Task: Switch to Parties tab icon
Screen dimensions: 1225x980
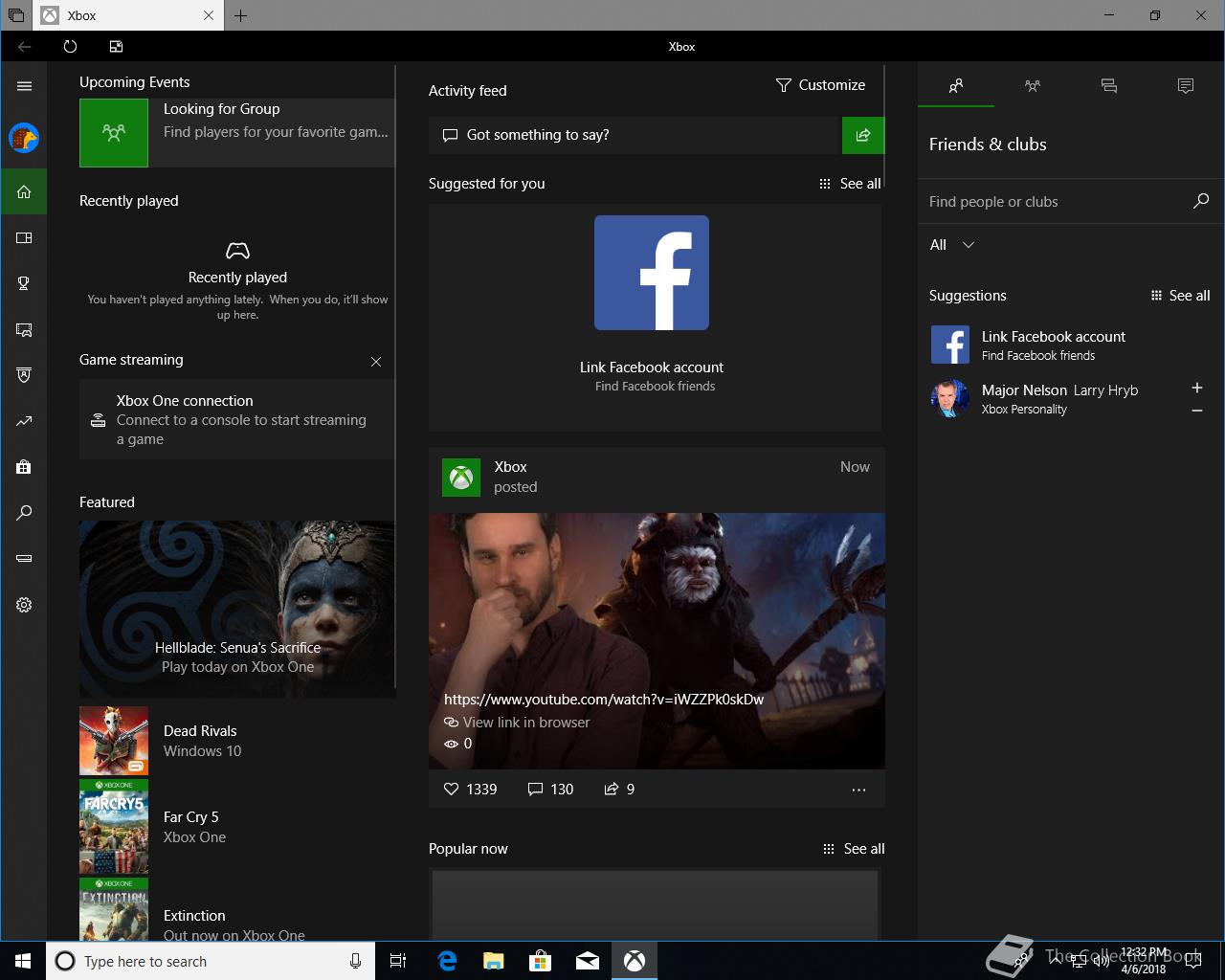Action: [1033, 86]
